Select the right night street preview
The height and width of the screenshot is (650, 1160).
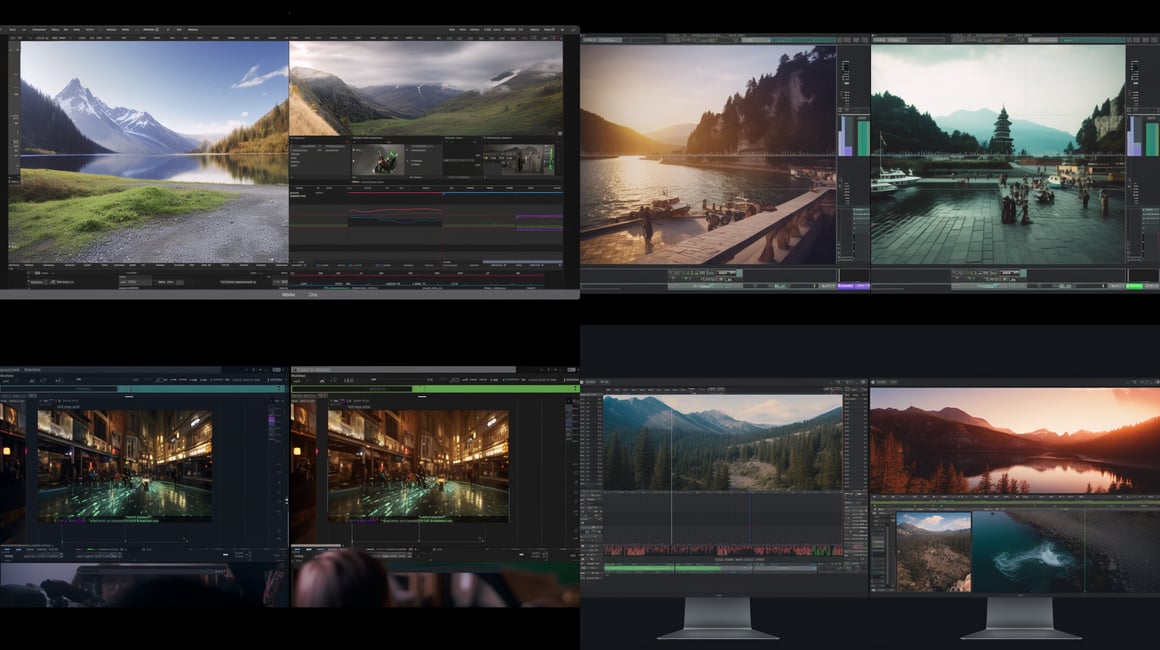pos(418,467)
